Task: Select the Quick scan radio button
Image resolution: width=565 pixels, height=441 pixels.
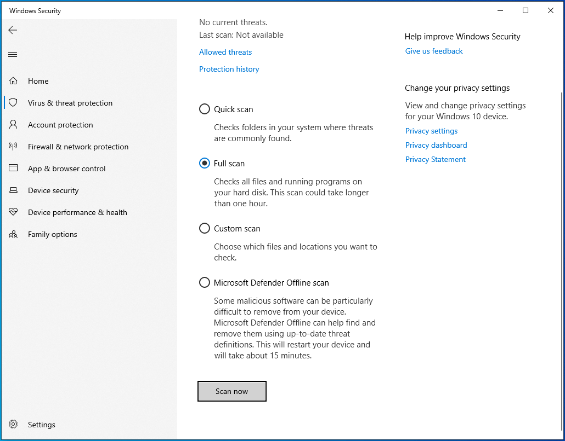Action: pyautogui.click(x=204, y=109)
